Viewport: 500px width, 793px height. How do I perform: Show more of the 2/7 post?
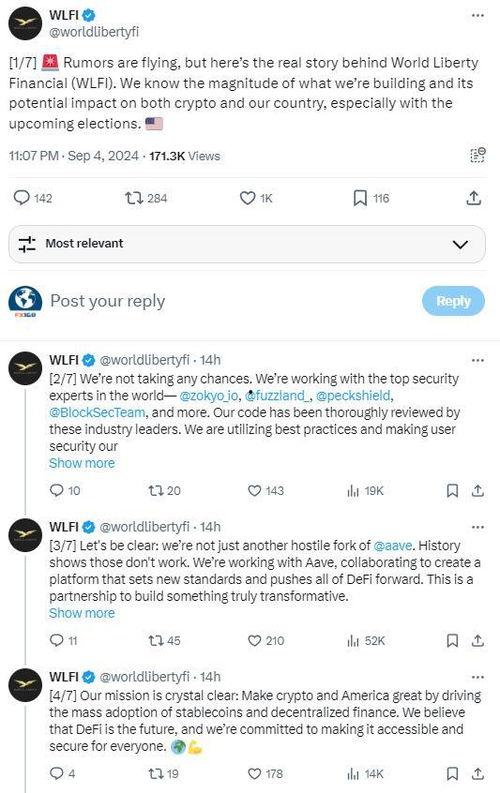[x=82, y=463]
